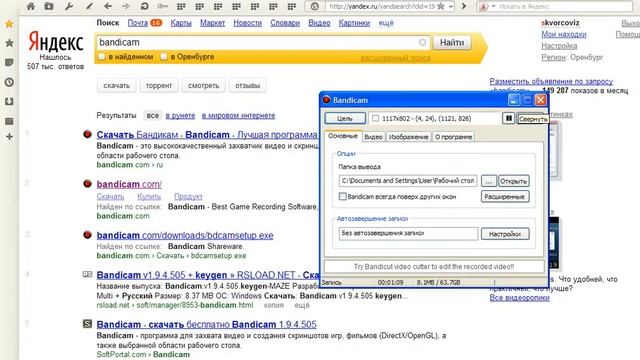Click the pencil edit icon in browser toolbar
The height and width of the screenshot is (360, 640).
coord(89,6)
